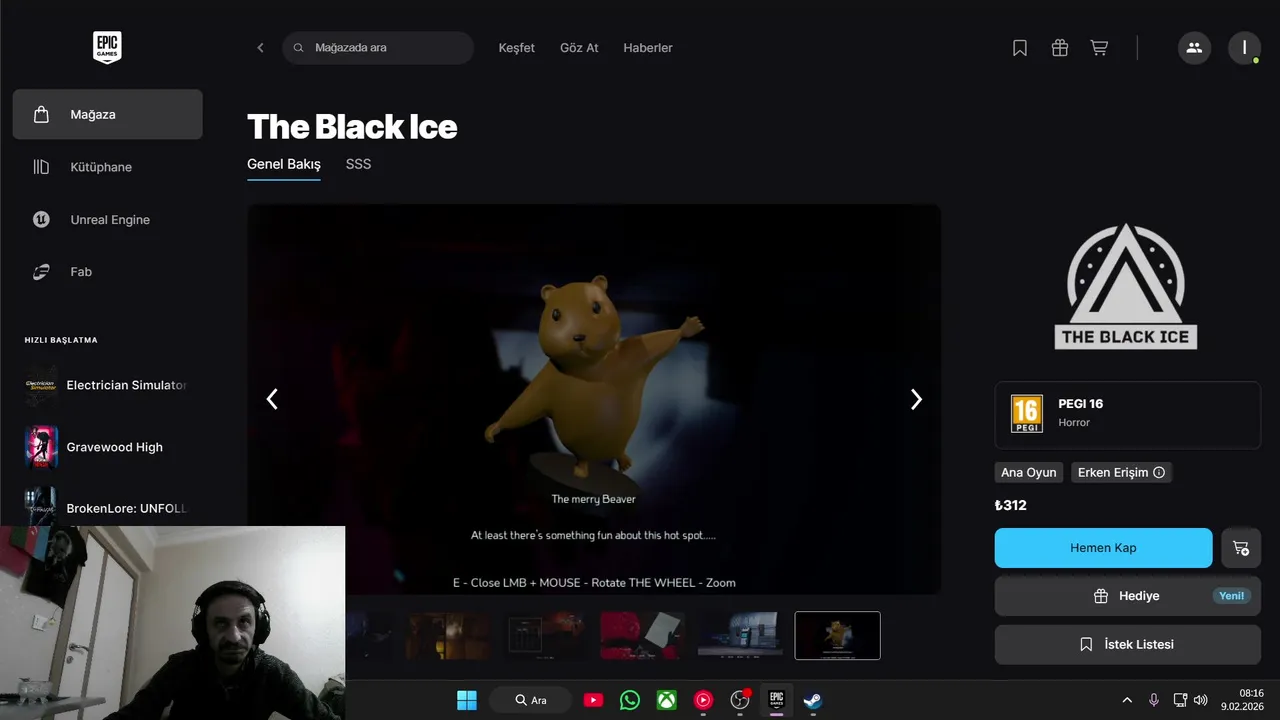Add game to cart icon button
This screenshot has width=1280, height=720.
[1241, 548]
